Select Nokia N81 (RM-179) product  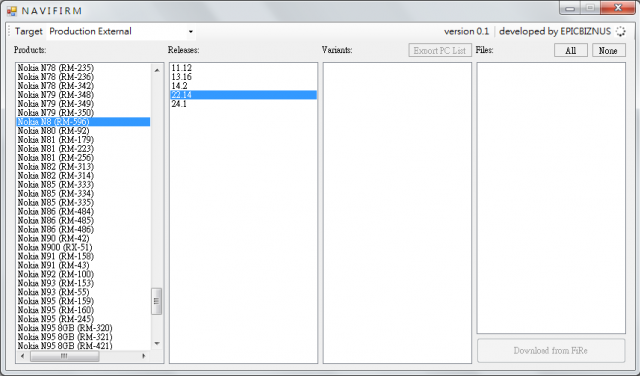[83, 140]
